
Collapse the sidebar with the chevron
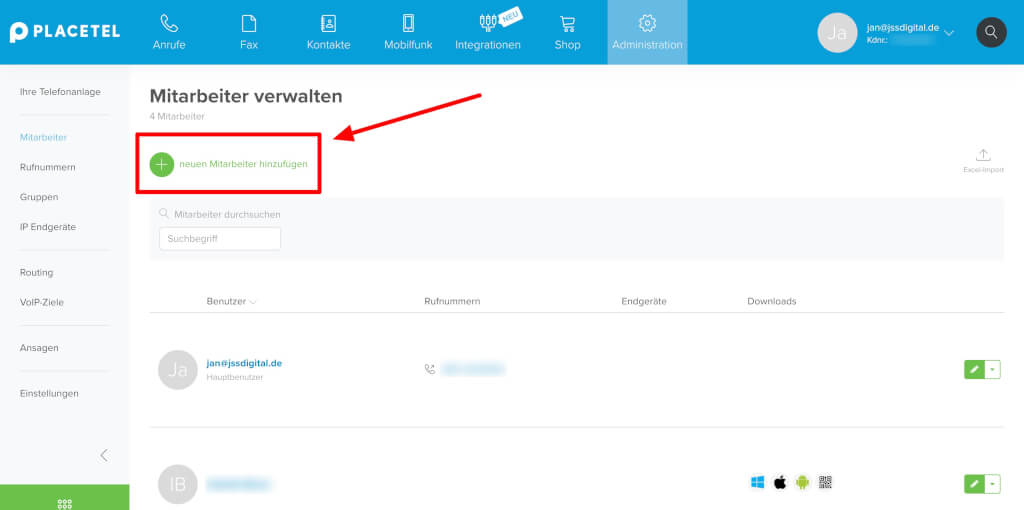[x=104, y=455]
